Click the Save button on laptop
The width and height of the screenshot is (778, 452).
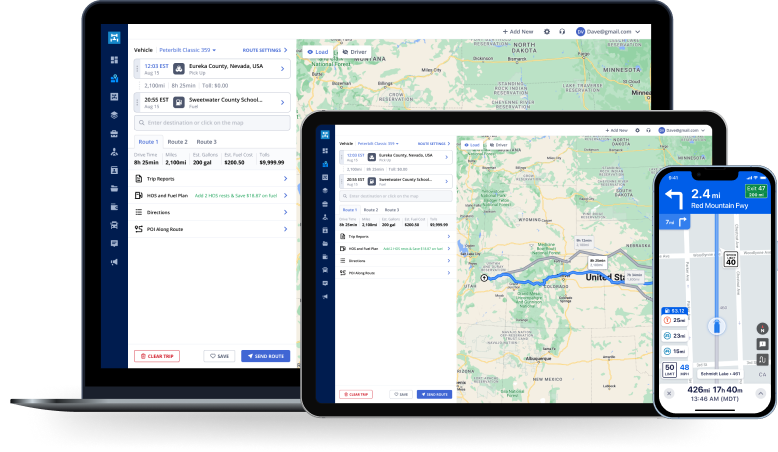click(x=219, y=356)
